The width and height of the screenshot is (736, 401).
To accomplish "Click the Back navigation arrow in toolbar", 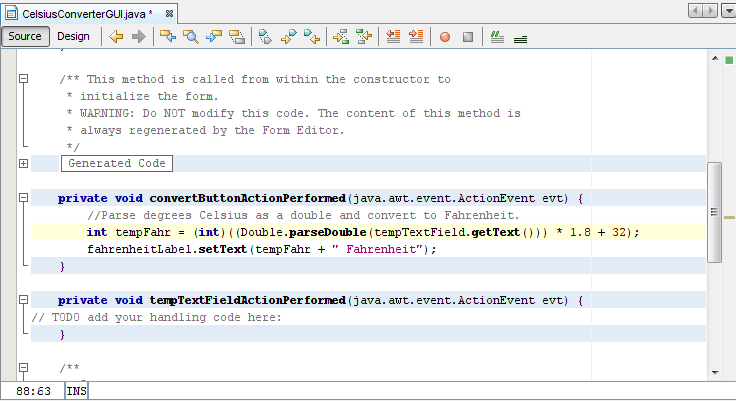I will [117, 37].
